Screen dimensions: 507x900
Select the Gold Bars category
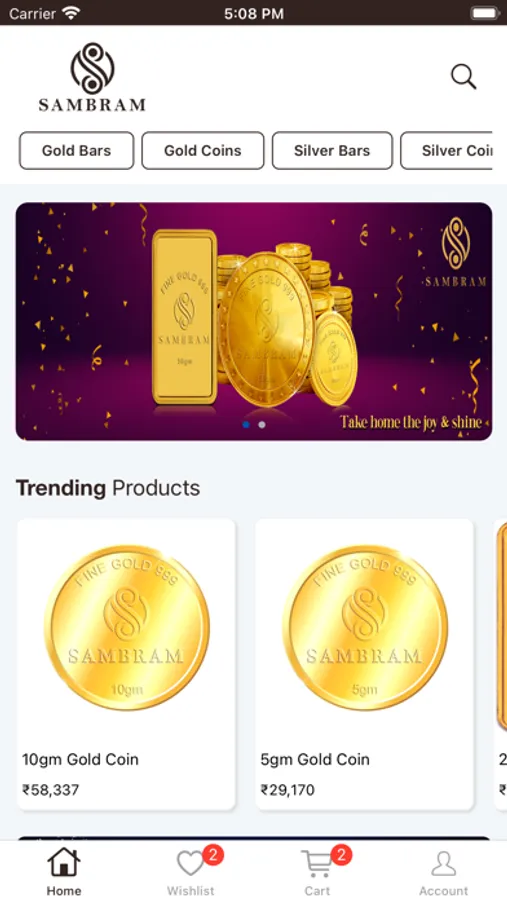pos(76,150)
